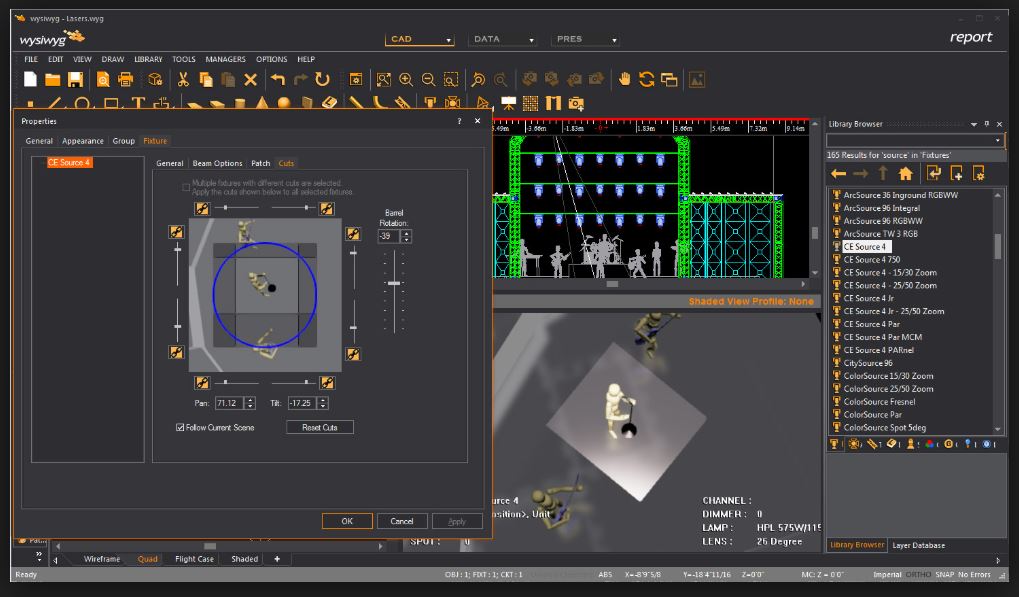This screenshot has height=597, width=1019.
Task: Click the Pan value input field
Action: 229,403
